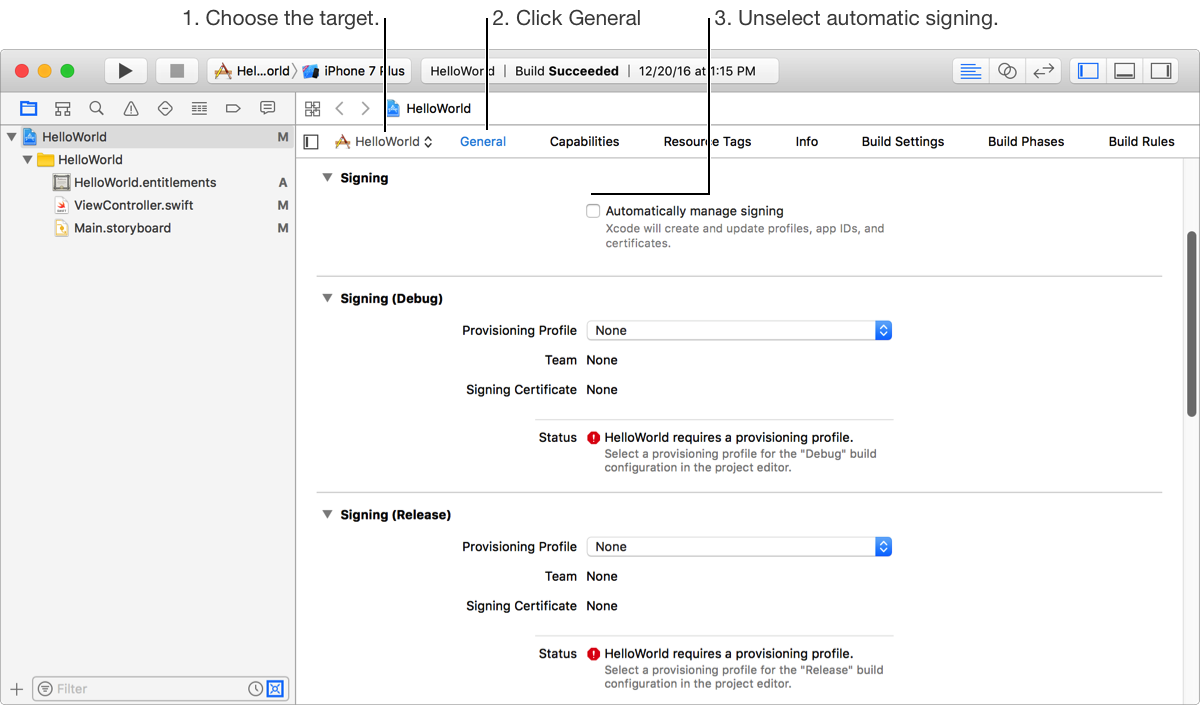Screen dimensions: 1200x705
Task: Enable Automatically manage signing checkbox
Action: [593, 211]
